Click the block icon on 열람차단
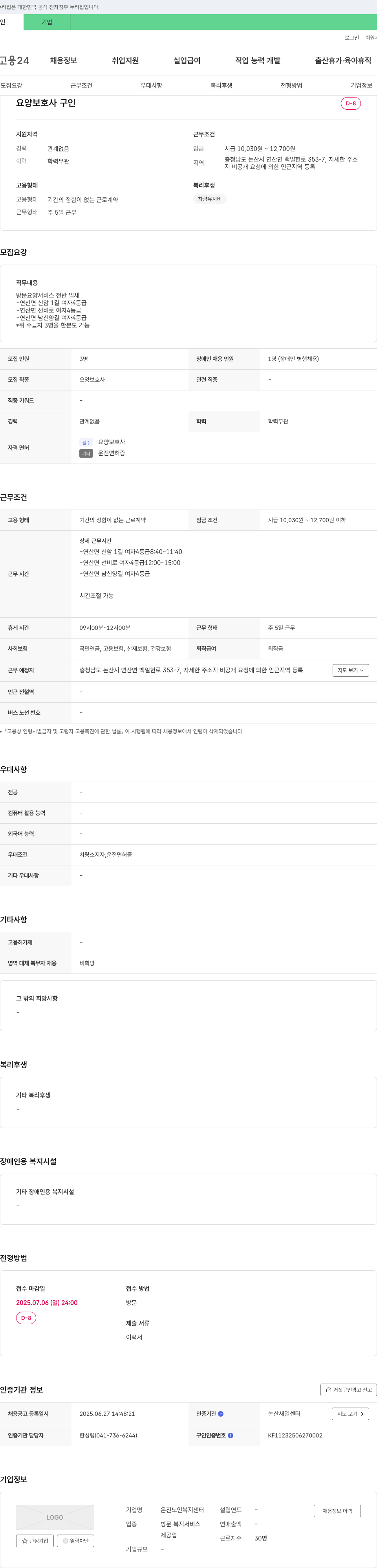377x1568 pixels. [x=66, y=1540]
